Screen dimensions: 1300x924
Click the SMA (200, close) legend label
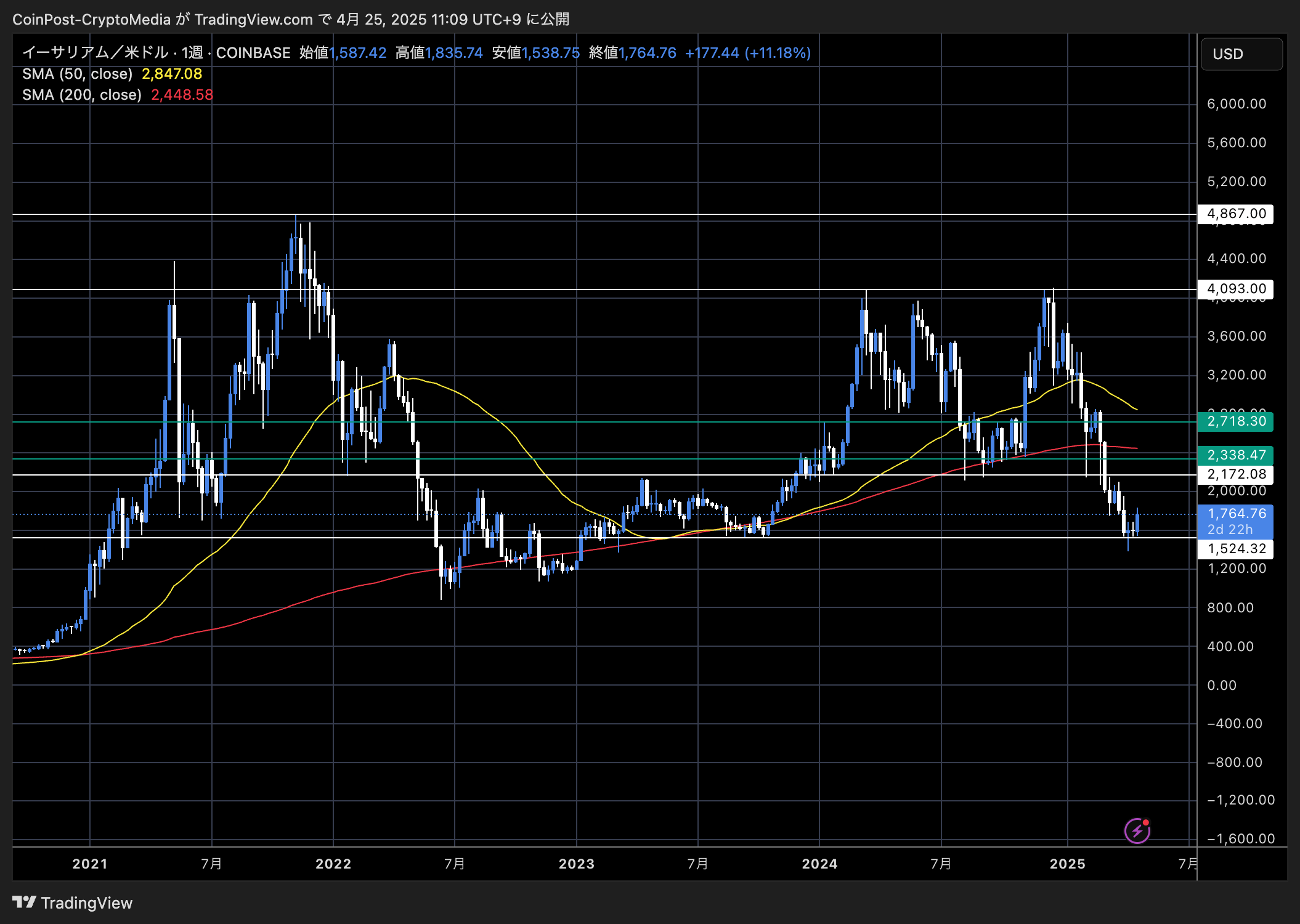click(x=81, y=95)
